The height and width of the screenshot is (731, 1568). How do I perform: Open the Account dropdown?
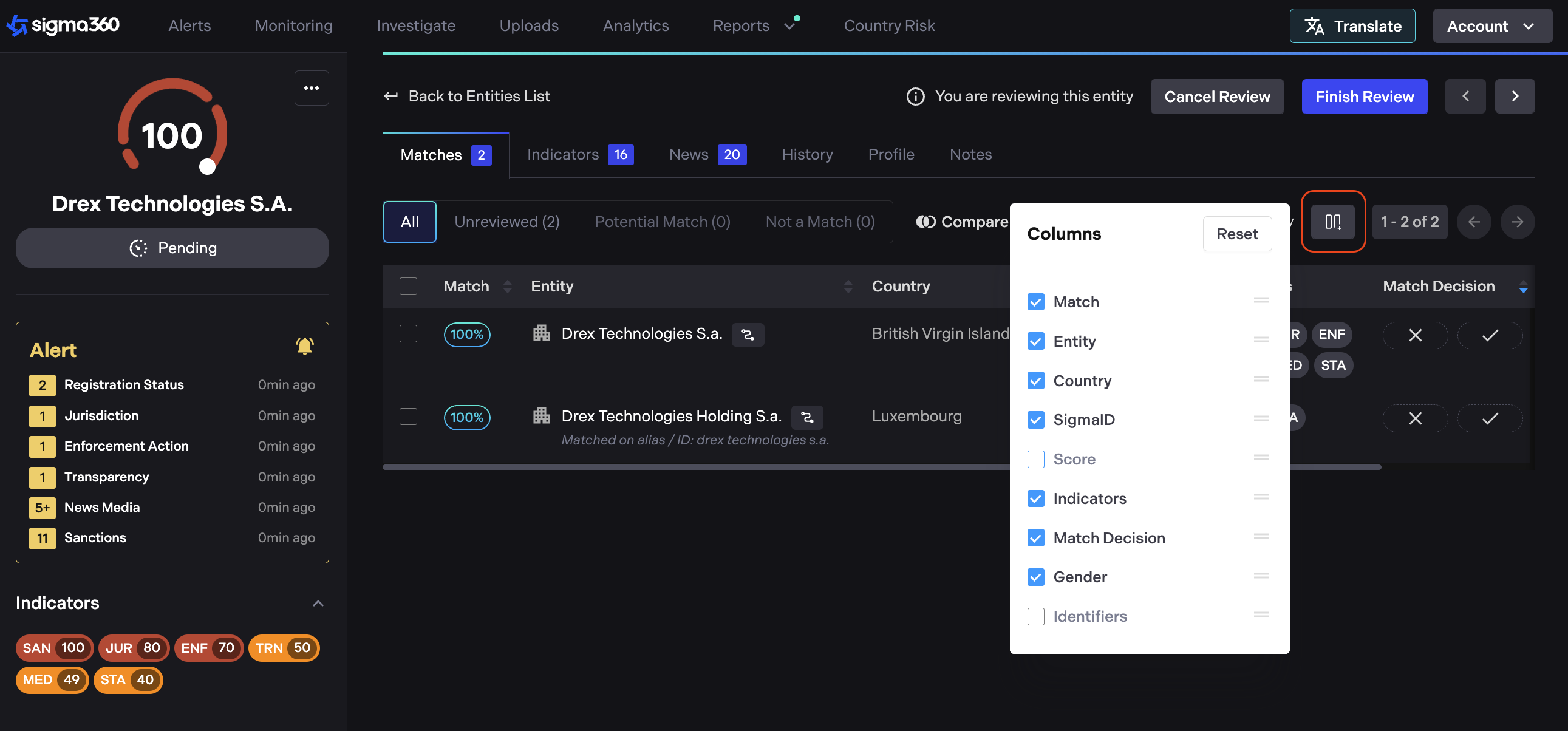[x=1491, y=26]
